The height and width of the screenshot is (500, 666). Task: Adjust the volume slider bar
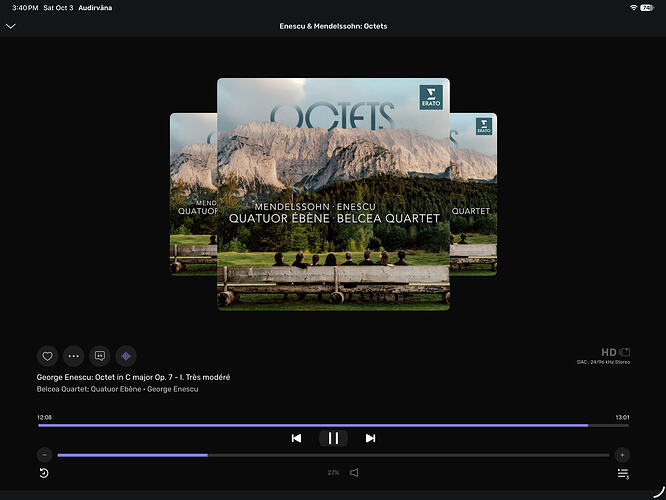coord(333,455)
